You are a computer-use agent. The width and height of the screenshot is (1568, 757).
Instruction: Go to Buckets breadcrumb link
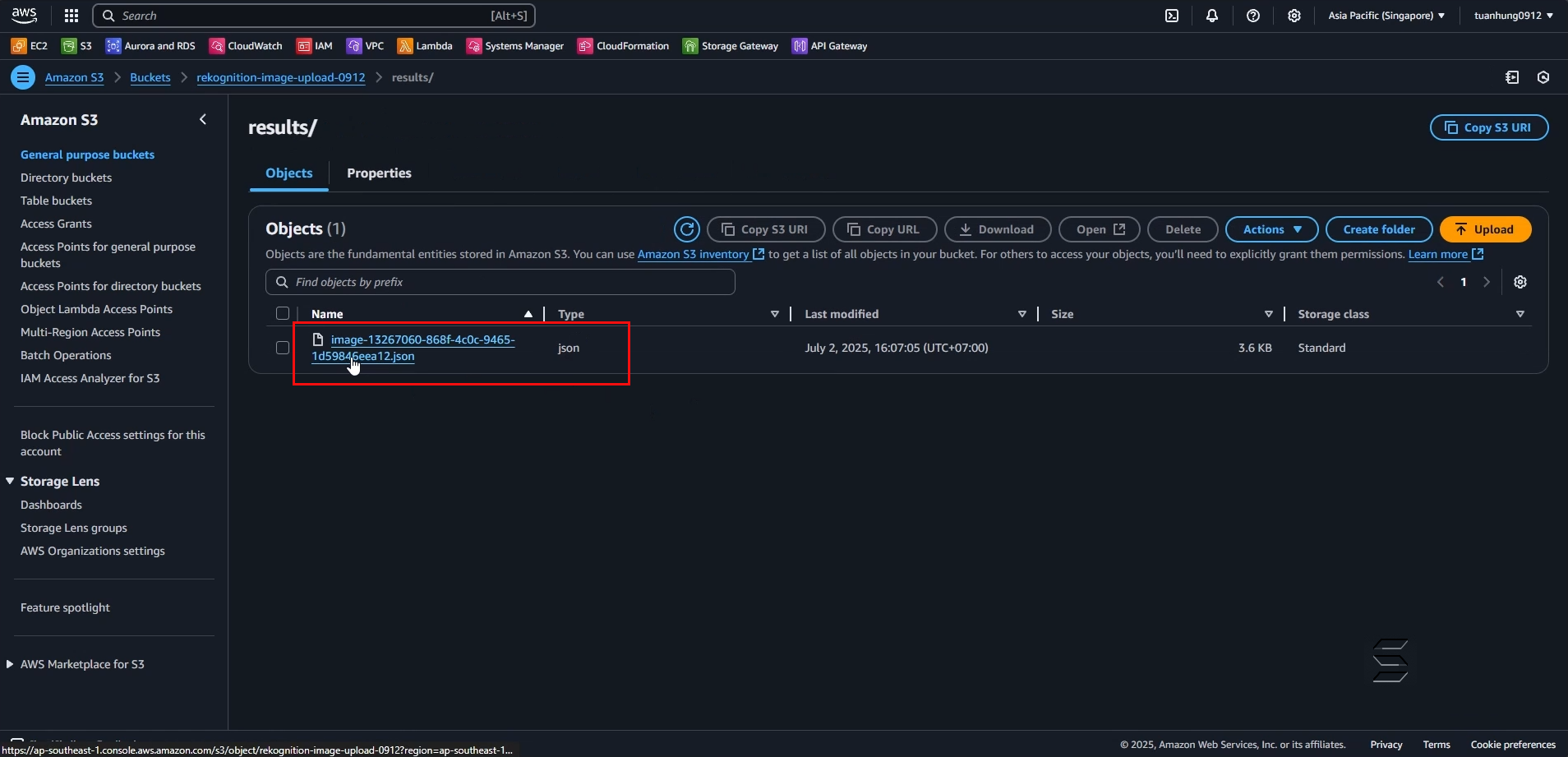pyautogui.click(x=150, y=77)
